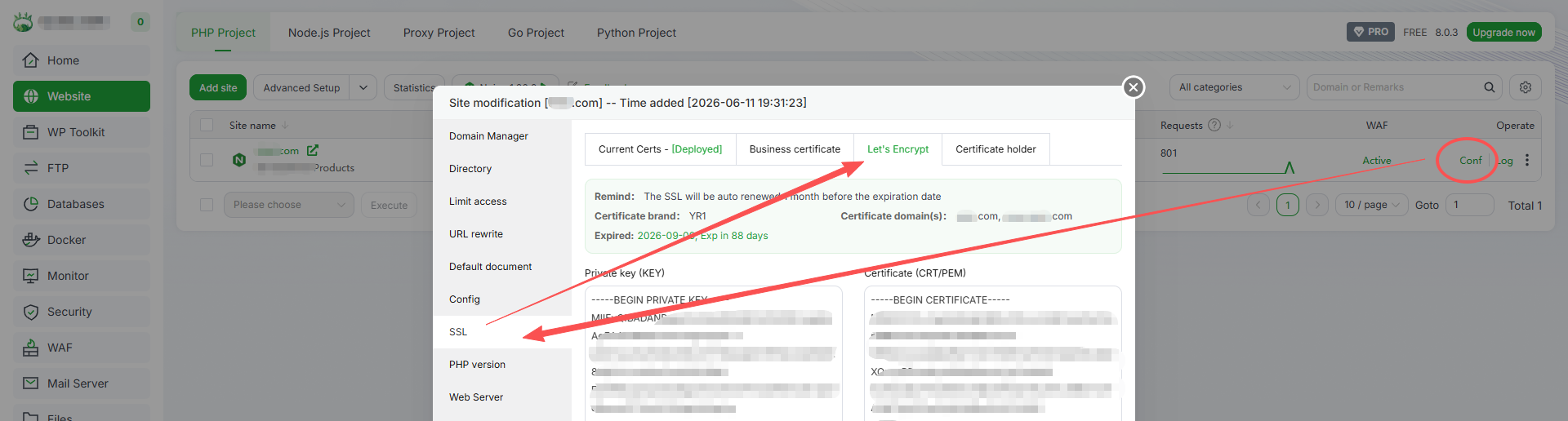1568x421 pixels.
Task: Open the 10 / page dropdown
Action: (x=1371, y=205)
